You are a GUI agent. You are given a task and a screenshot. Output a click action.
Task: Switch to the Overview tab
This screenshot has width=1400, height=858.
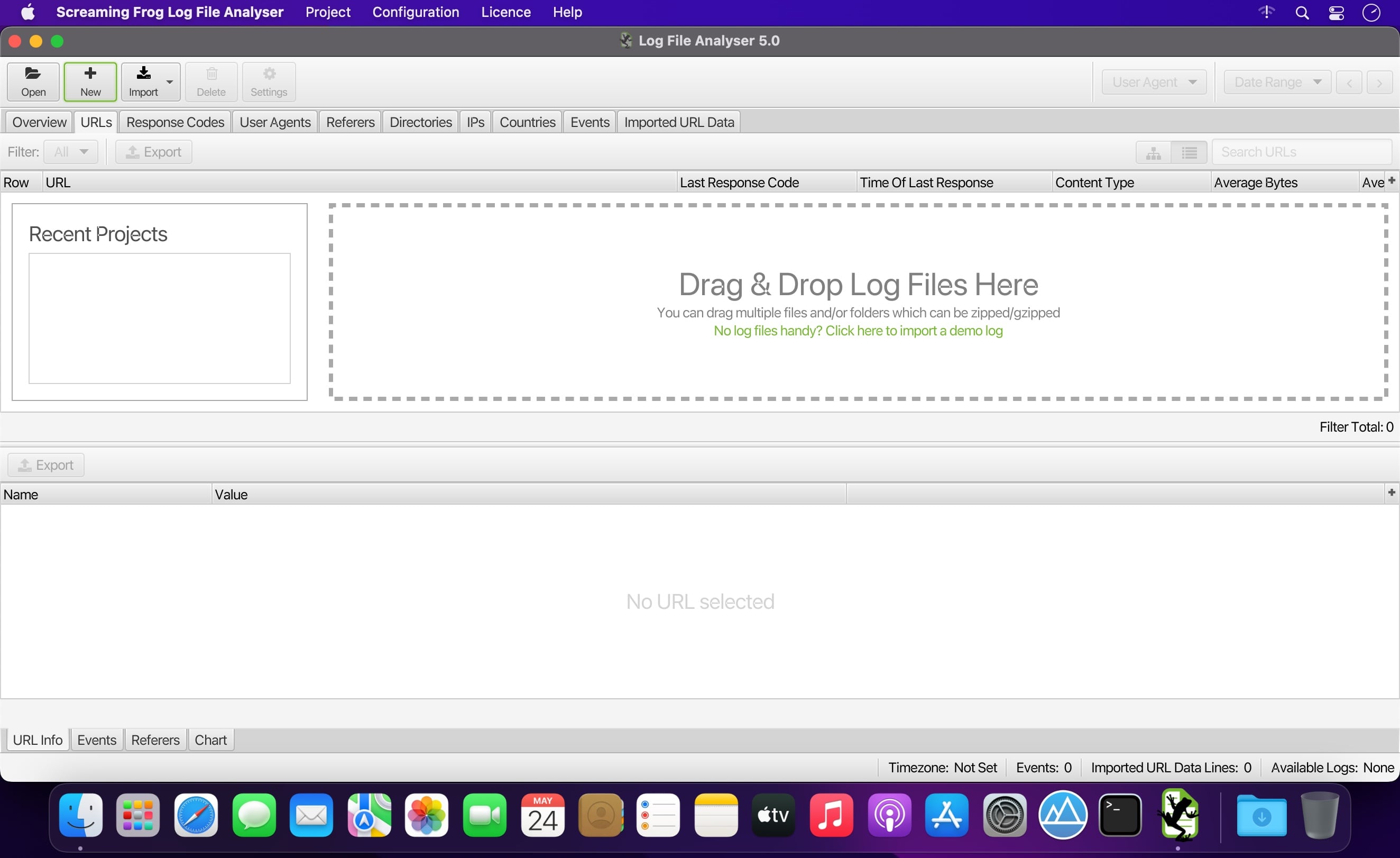click(39, 122)
